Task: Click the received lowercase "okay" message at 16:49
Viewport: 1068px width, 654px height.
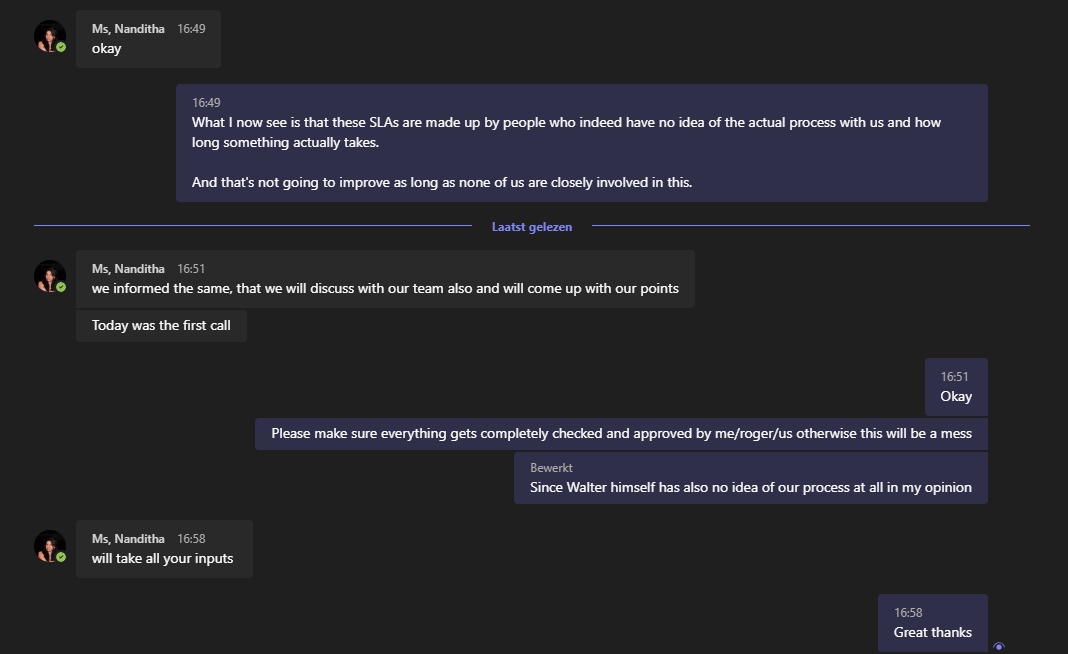Action: (x=107, y=48)
